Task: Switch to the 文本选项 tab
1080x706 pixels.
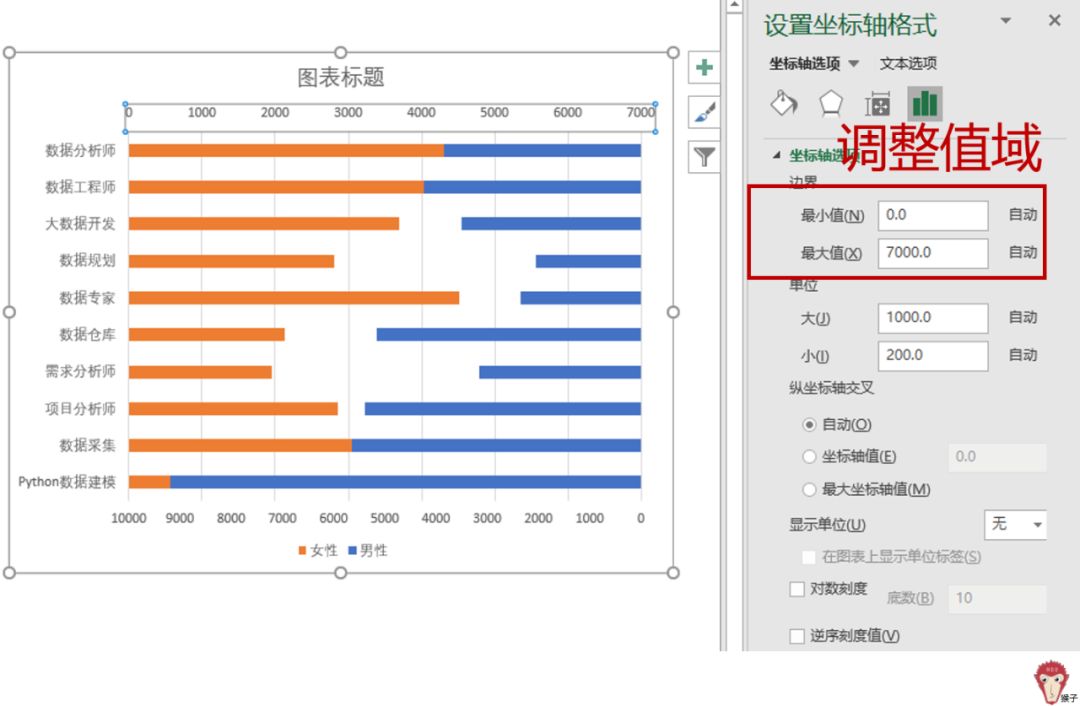Action: [908, 63]
